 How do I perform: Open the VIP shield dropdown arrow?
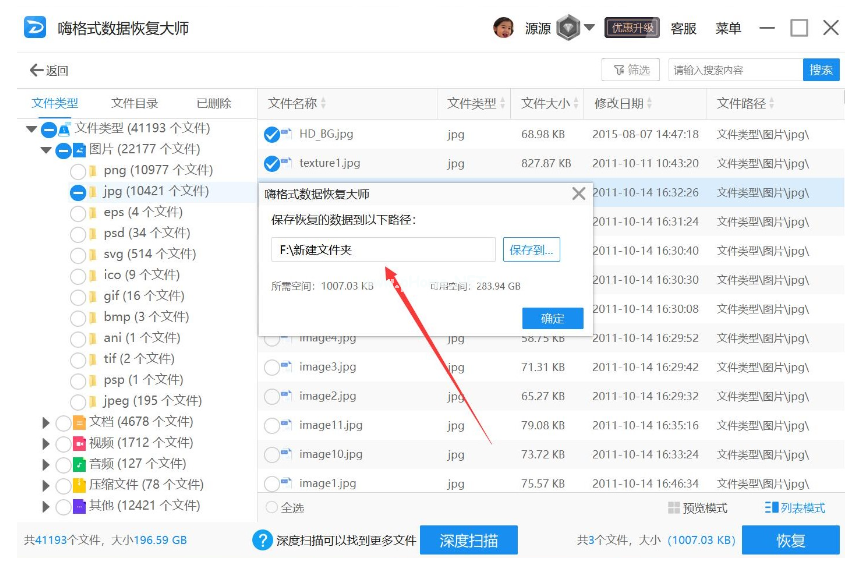click(590, 27)
